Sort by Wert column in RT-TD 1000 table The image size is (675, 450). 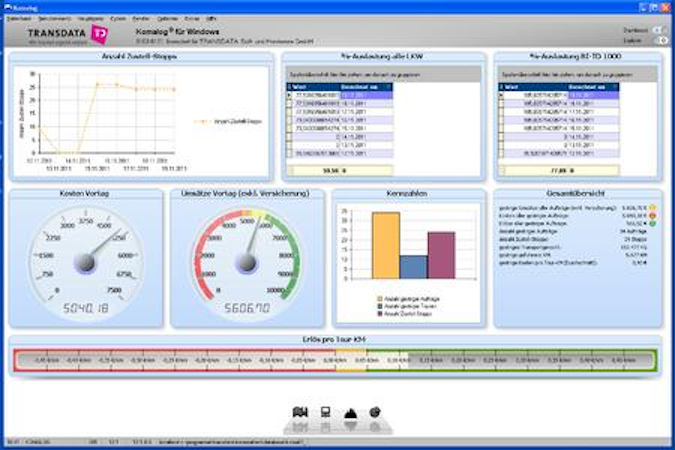tap(536, 87)
